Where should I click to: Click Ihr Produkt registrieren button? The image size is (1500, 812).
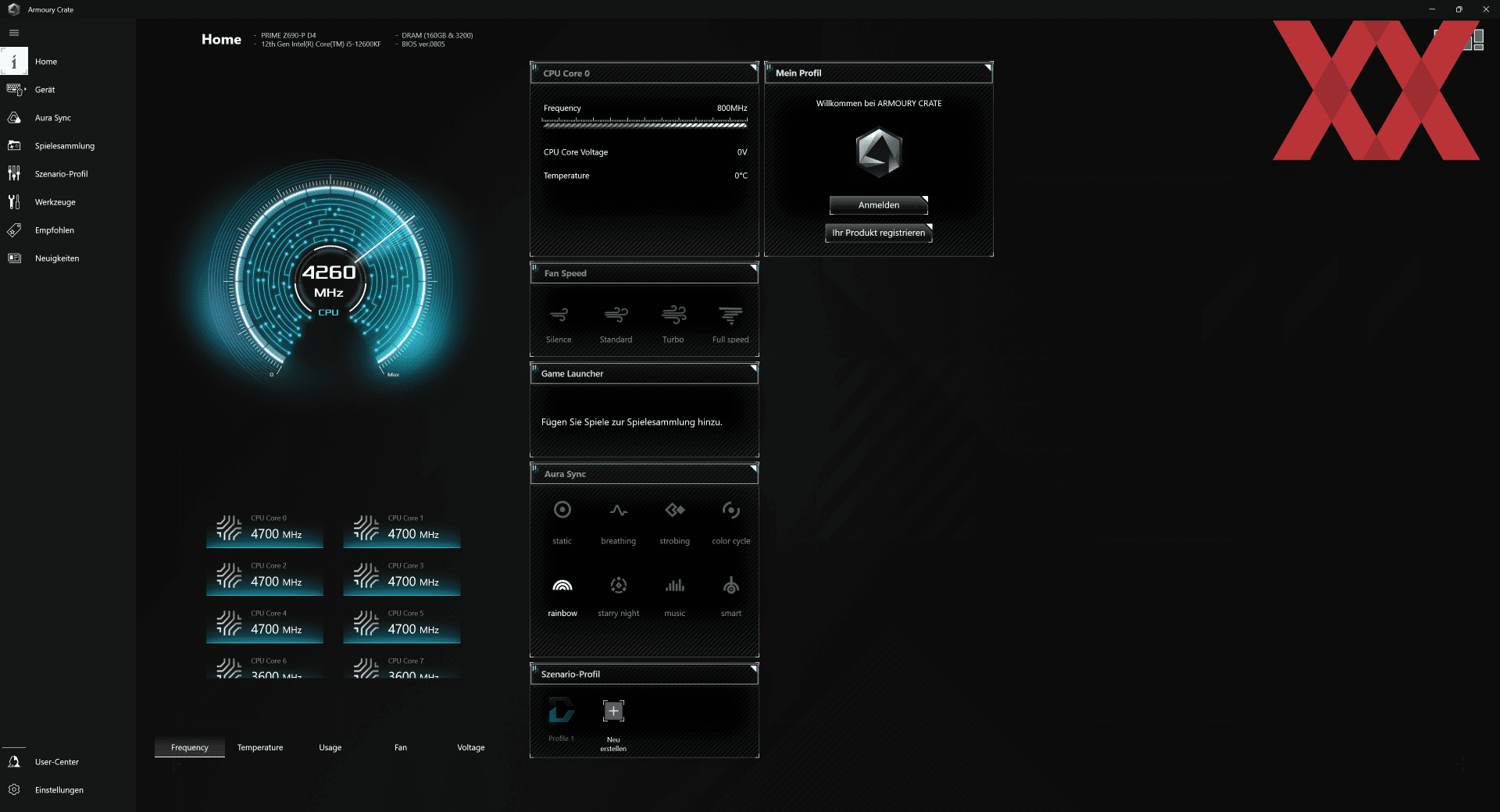pos(879,233)
